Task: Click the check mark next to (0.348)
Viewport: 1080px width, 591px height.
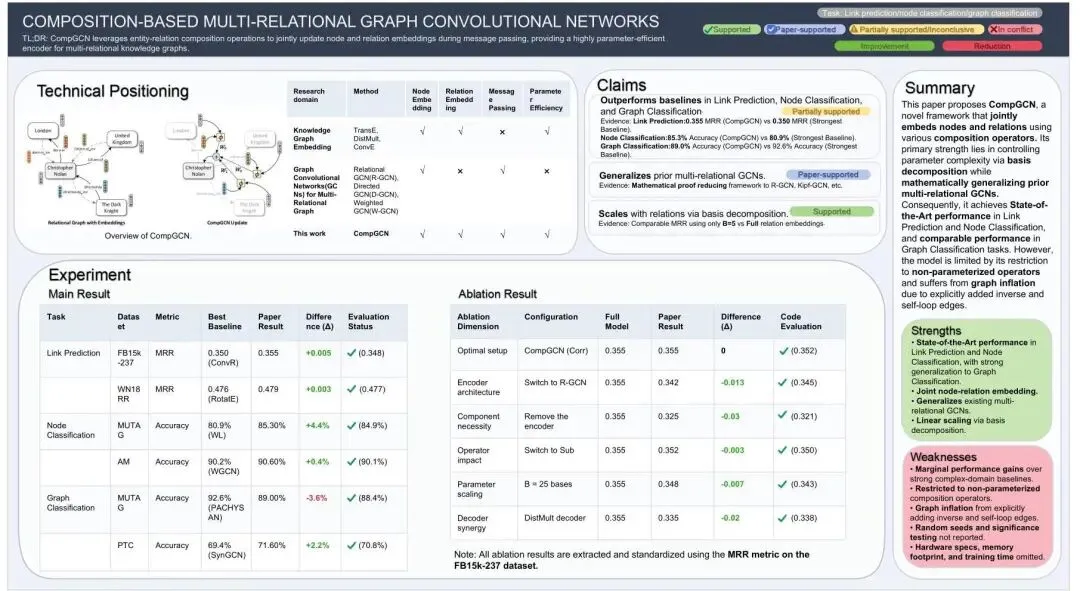Action: point(351,353)
